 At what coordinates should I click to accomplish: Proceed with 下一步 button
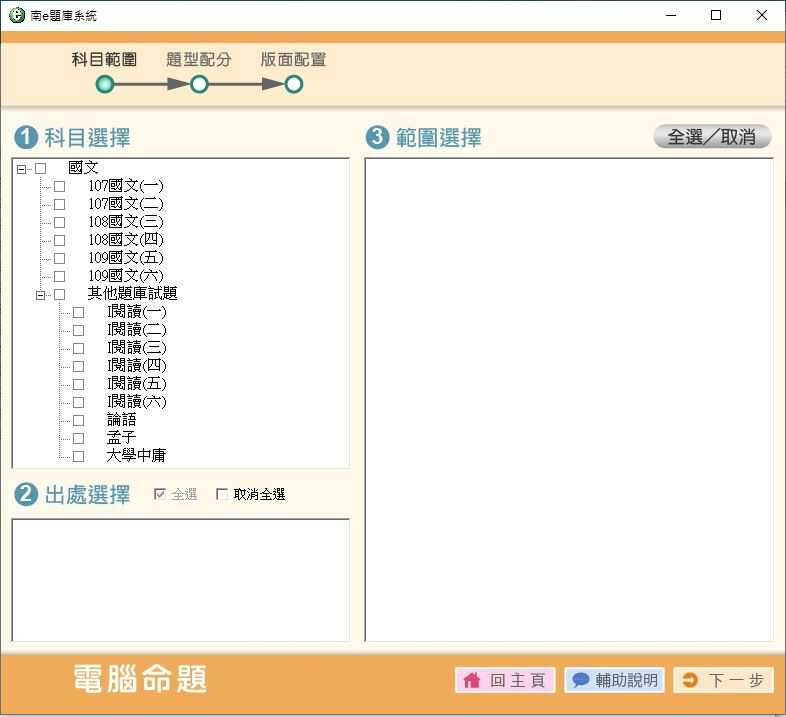723,680
